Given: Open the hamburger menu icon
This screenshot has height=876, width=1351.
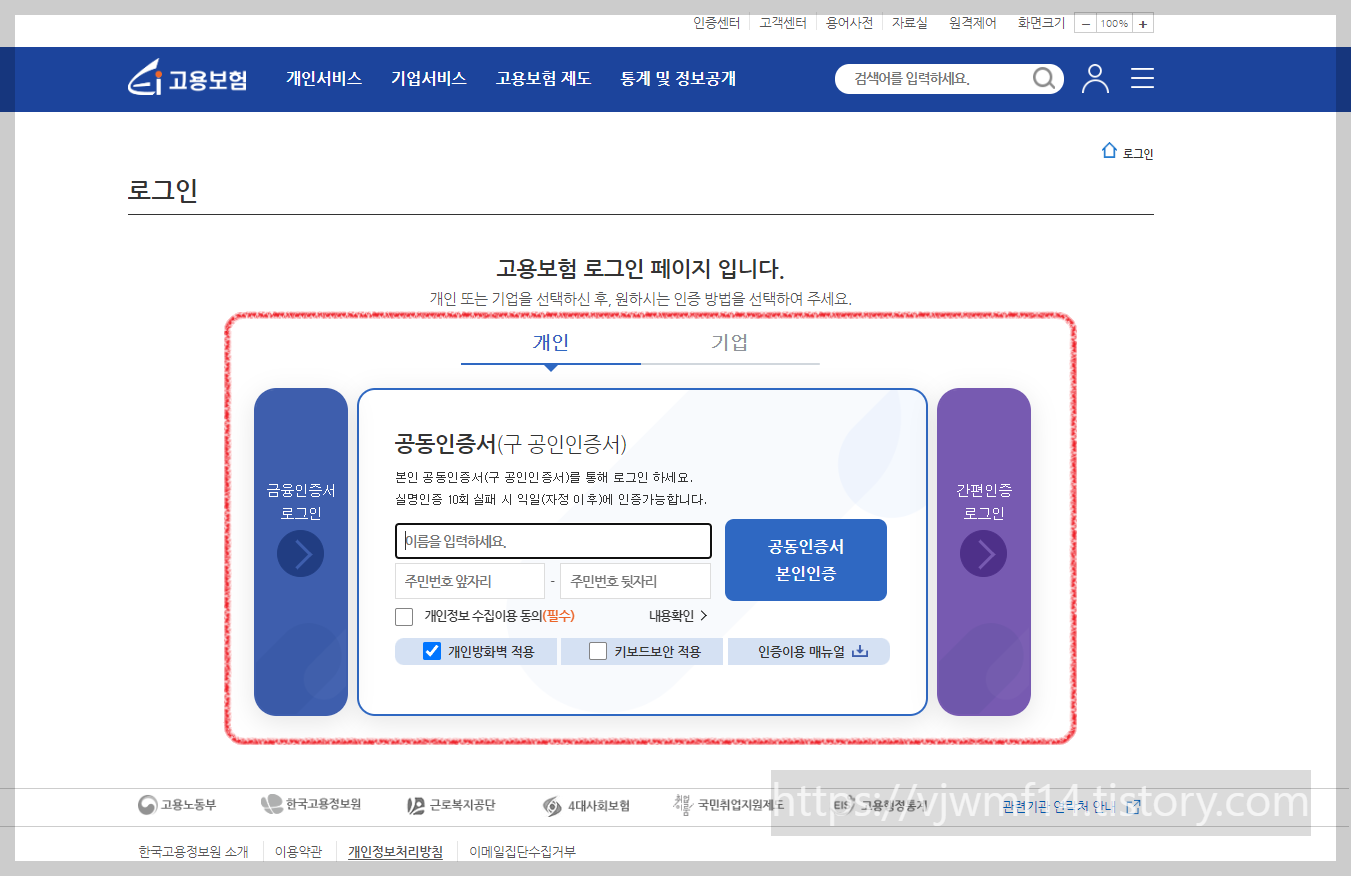Looking at the screenshot, I should [1142, 79].
